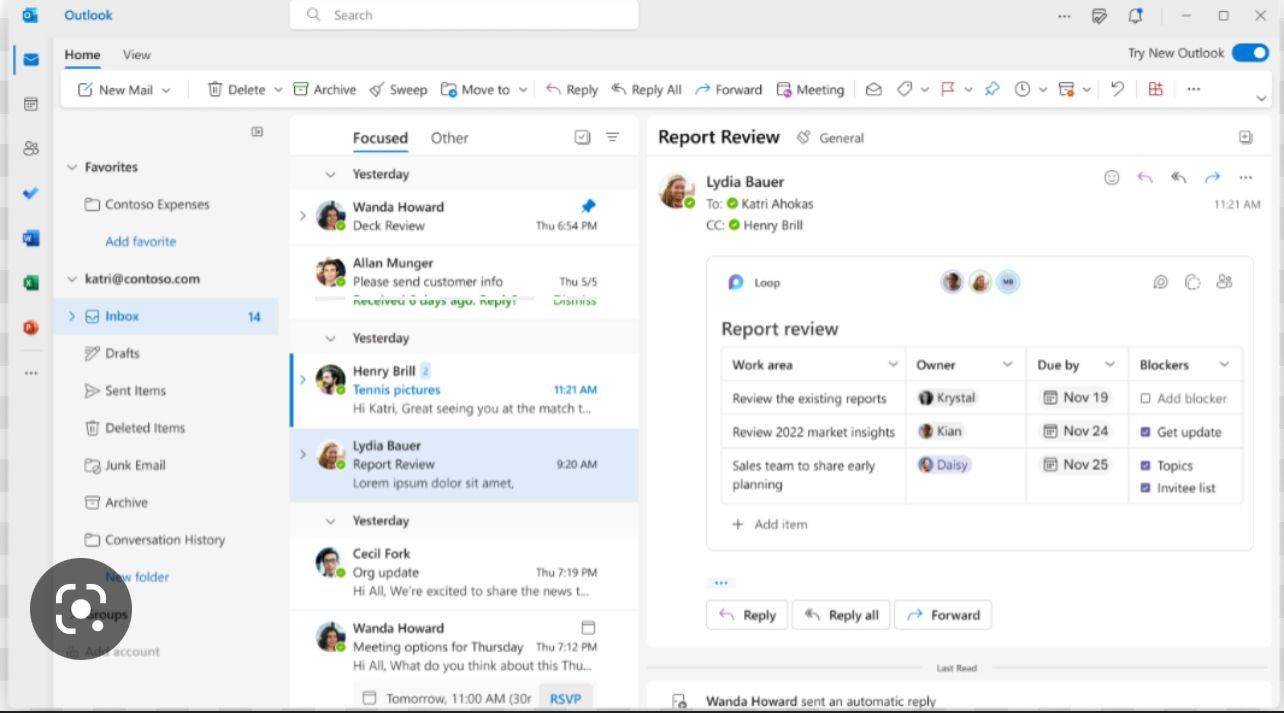Open Loop sharing people icon
Viewport: 1284px width, 713px height.
pos(1224,282)
